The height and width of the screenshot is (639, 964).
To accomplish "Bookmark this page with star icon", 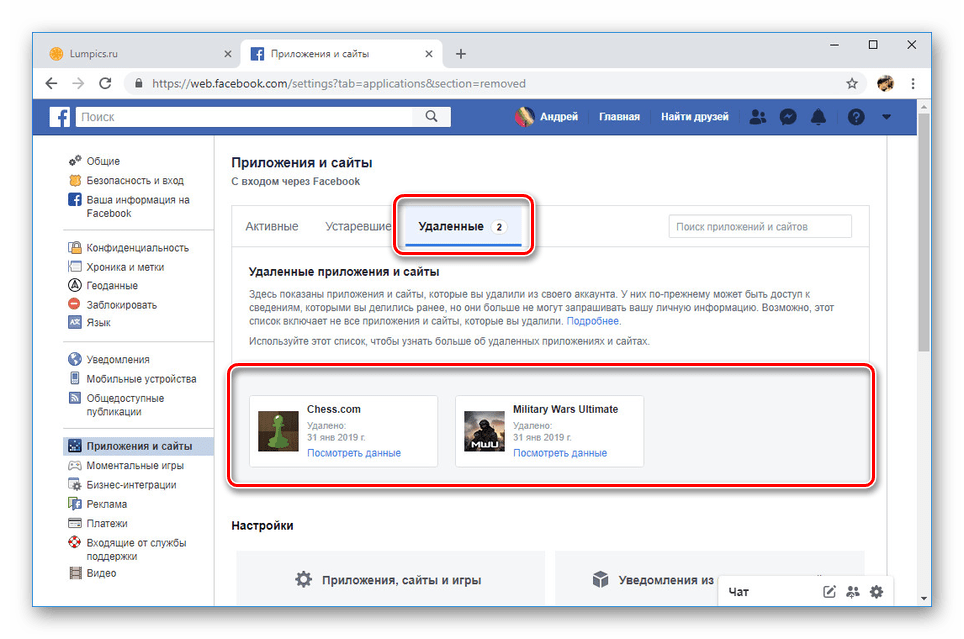I will point(852,84).
